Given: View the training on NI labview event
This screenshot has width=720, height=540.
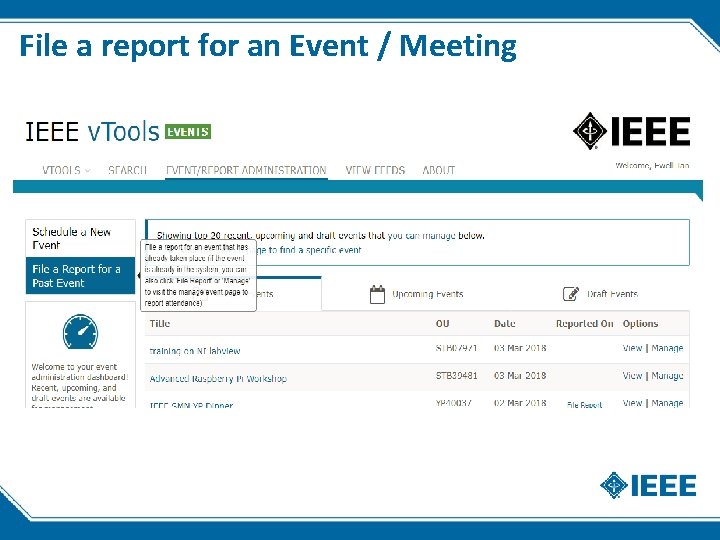Looking at the screenshot, I should (x=632, y=348).
